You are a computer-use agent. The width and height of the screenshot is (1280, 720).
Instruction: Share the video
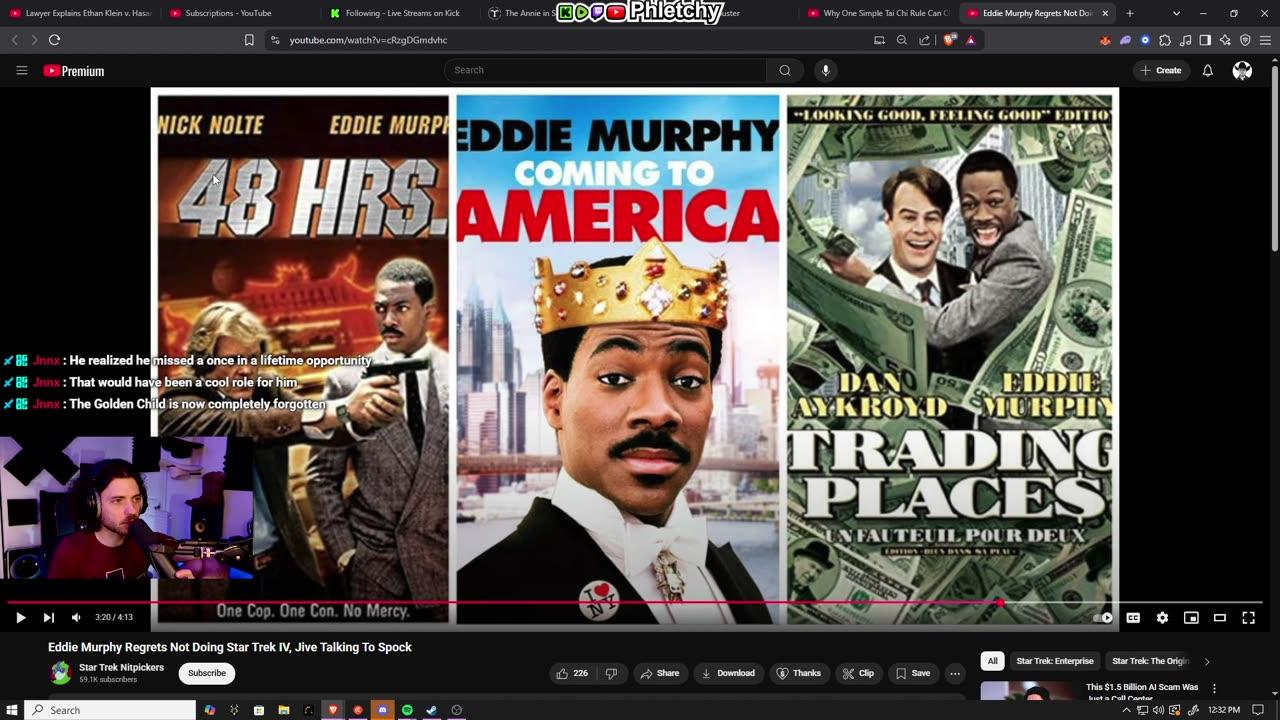point(660,673)
